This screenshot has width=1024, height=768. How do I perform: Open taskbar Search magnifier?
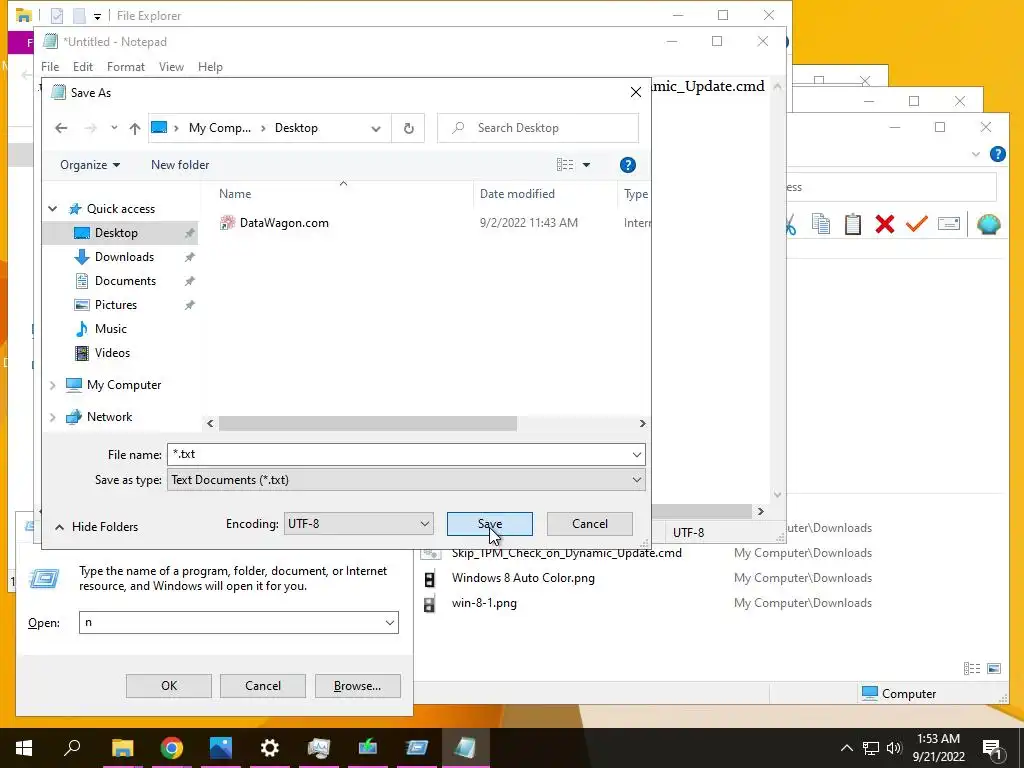coord(72,748)
